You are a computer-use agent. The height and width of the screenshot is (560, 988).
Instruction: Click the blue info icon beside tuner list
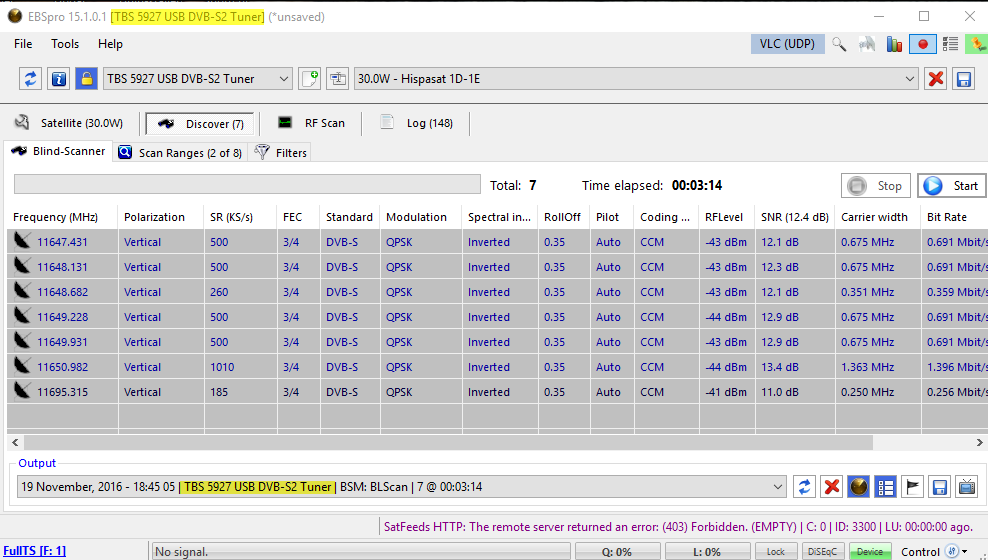[59, 79]
